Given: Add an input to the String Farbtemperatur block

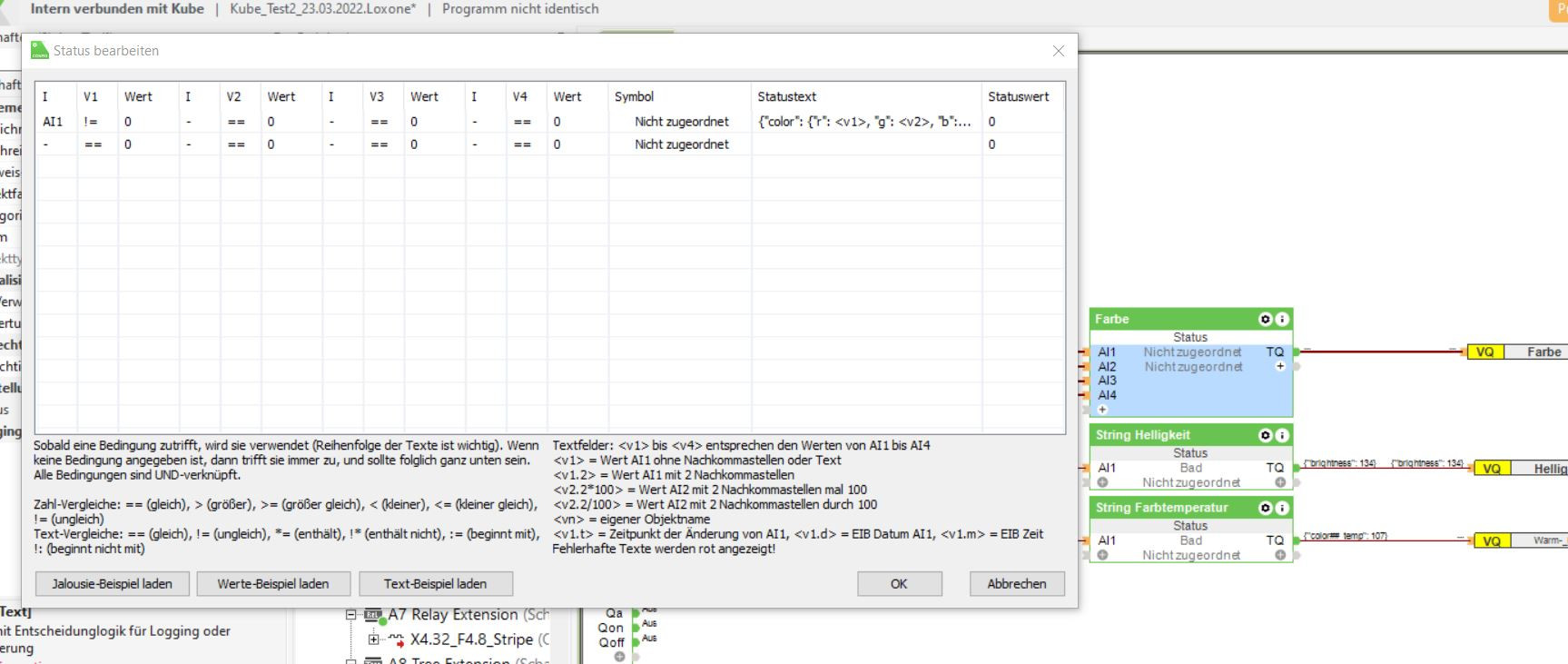Looking at the screenshot, I should (x=1103, y=555).
